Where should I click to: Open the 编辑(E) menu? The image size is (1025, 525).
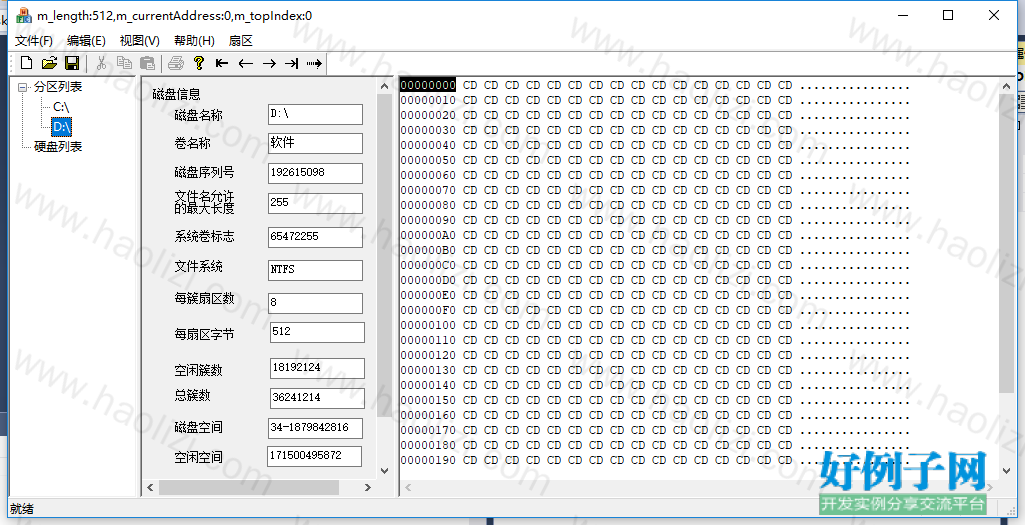pyautogui.click(x=86, y=41)
